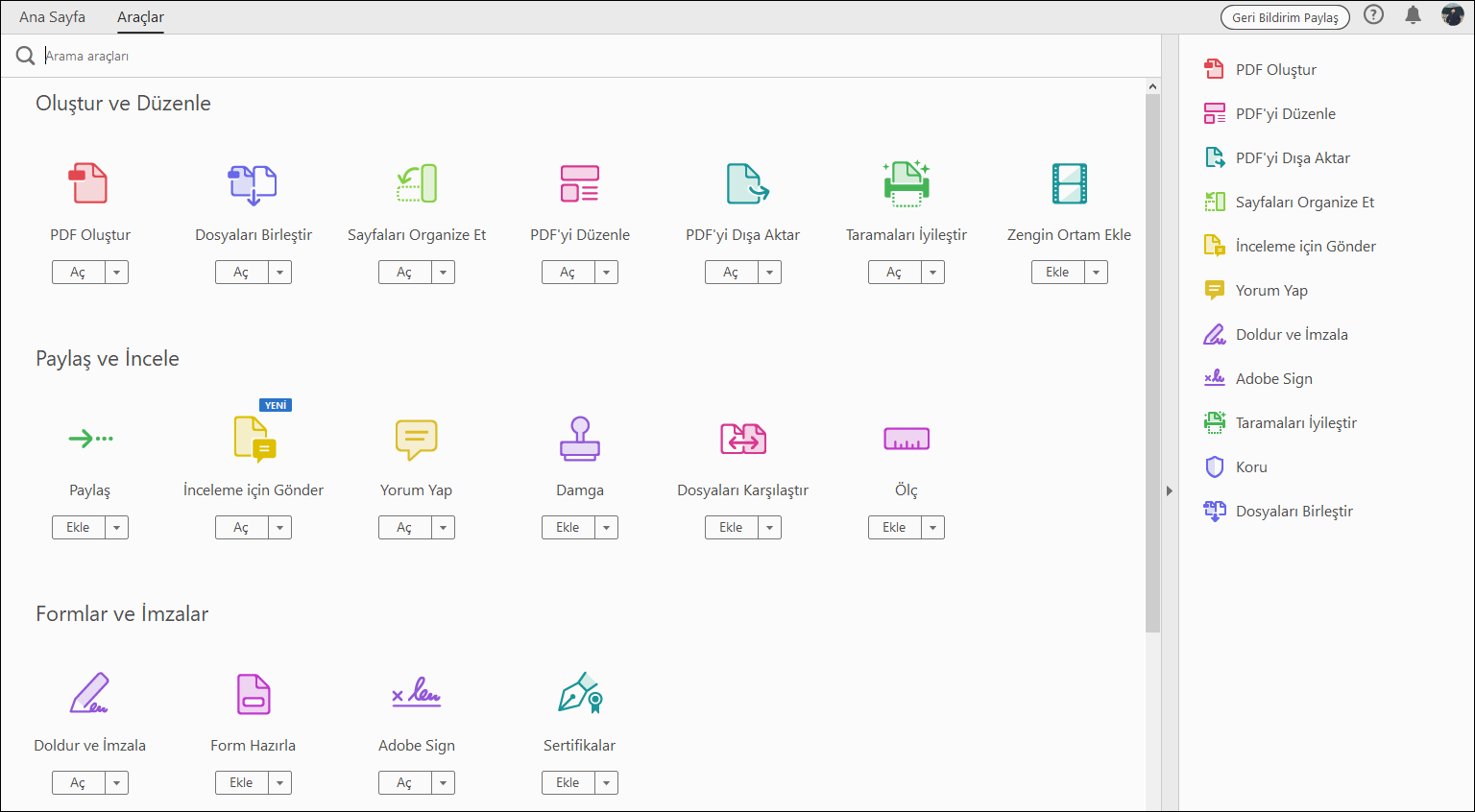Click Aç button under İnceleme için Gönder

[x=241, y=528]
